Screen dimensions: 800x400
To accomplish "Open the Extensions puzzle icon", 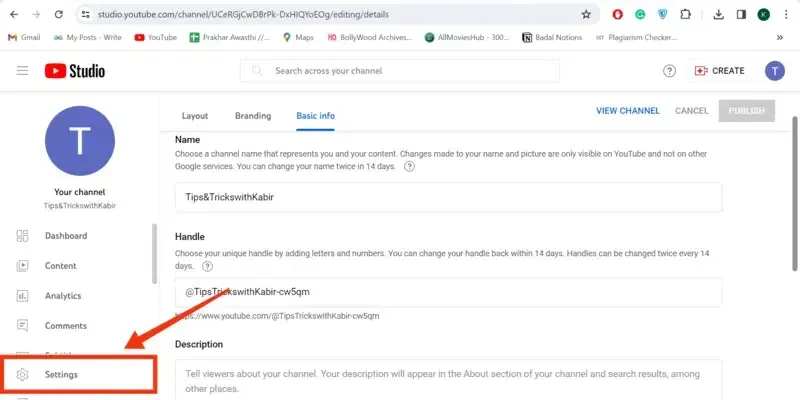I will (x=685, y=15).
